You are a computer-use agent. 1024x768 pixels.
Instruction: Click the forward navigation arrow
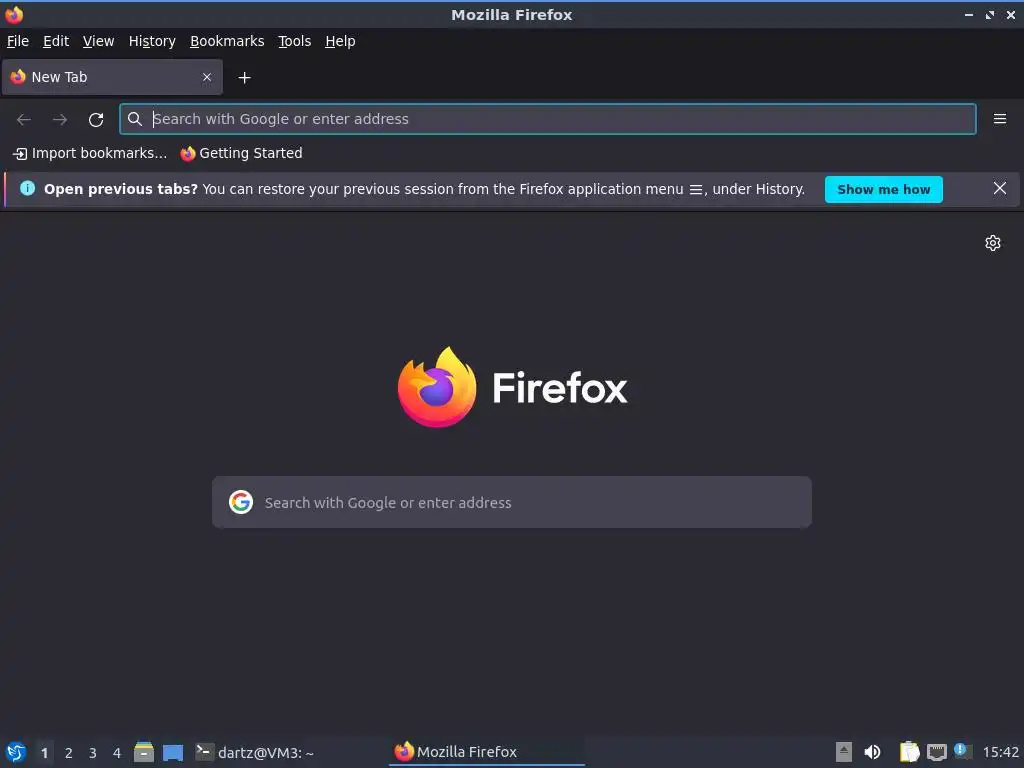tap(60, 120)
